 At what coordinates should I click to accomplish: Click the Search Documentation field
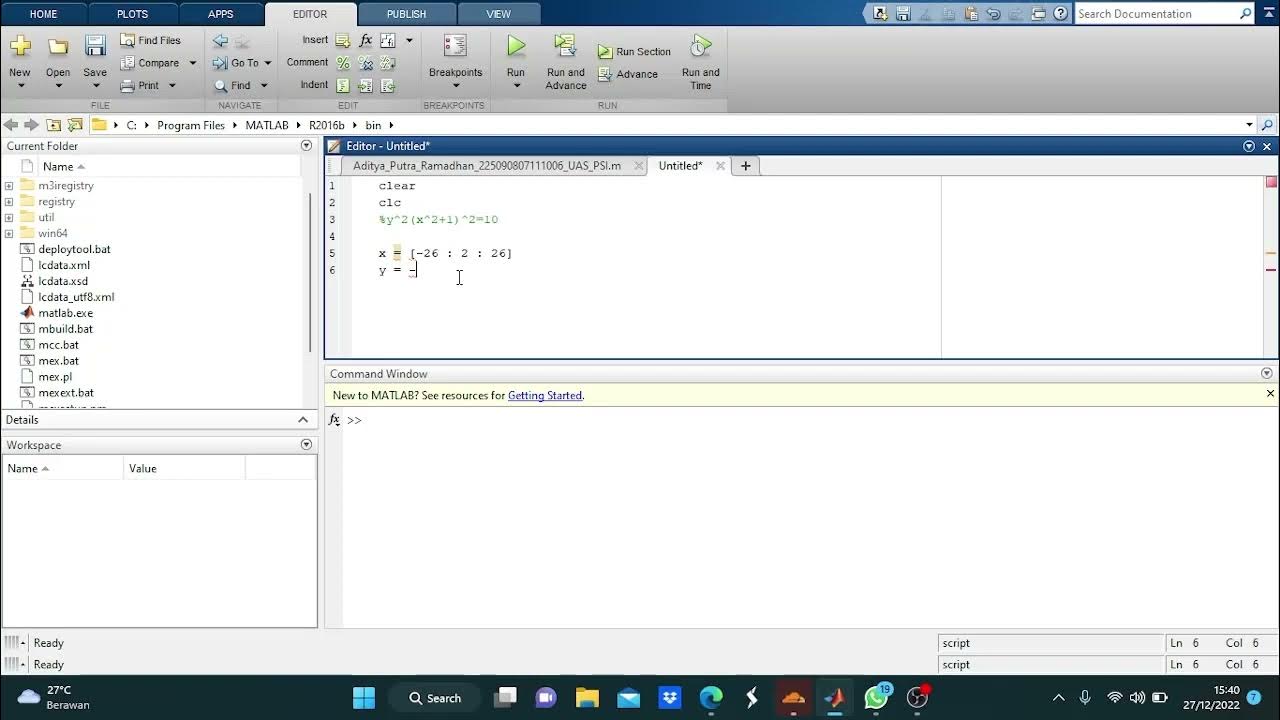pyautogui.click(x=1156, y=14)
